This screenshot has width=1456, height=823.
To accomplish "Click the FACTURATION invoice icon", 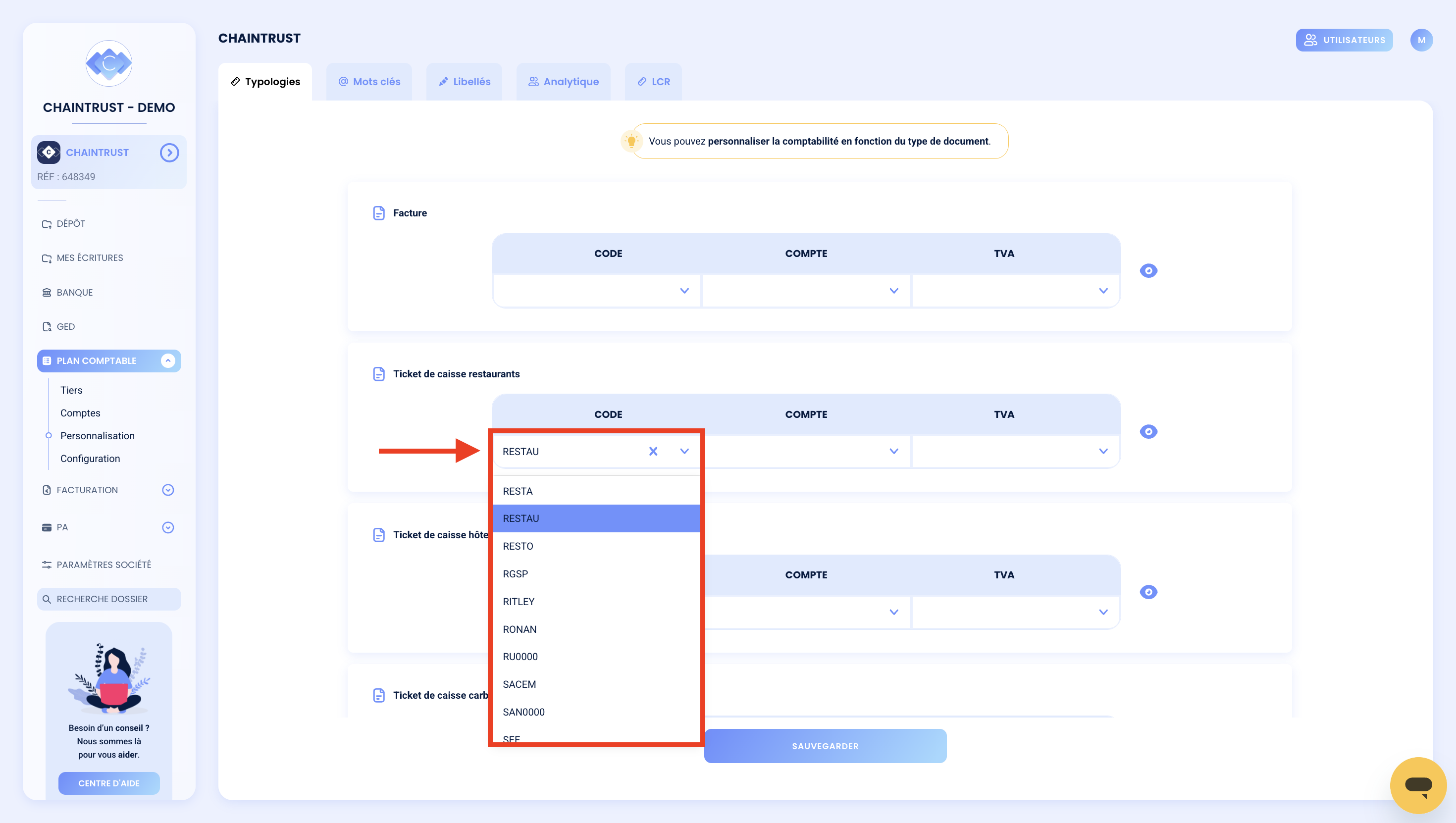I will 47,490.
